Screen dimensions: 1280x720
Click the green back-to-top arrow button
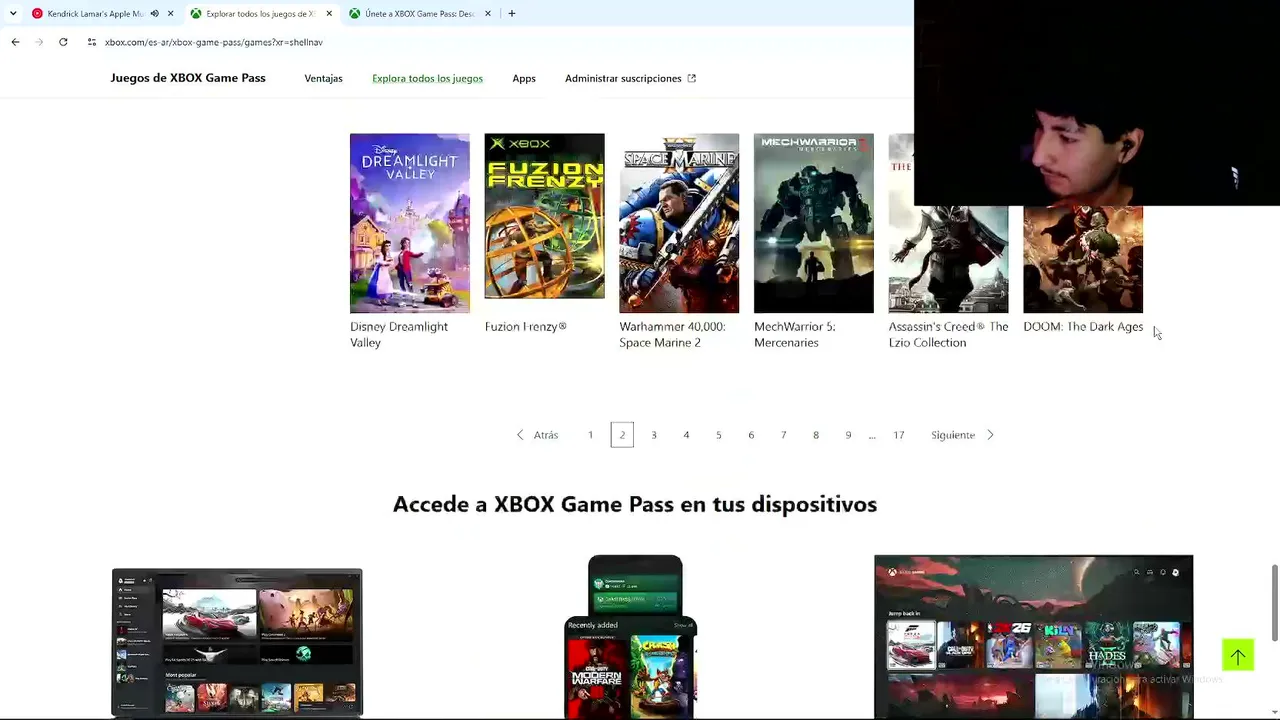(x=1238, y=656)
